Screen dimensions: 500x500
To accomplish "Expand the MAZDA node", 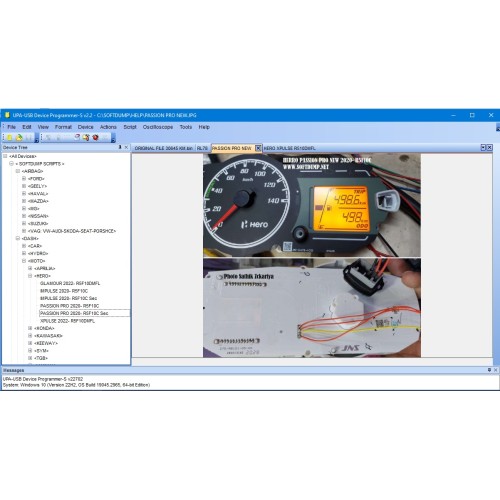I will coord(24,201).
